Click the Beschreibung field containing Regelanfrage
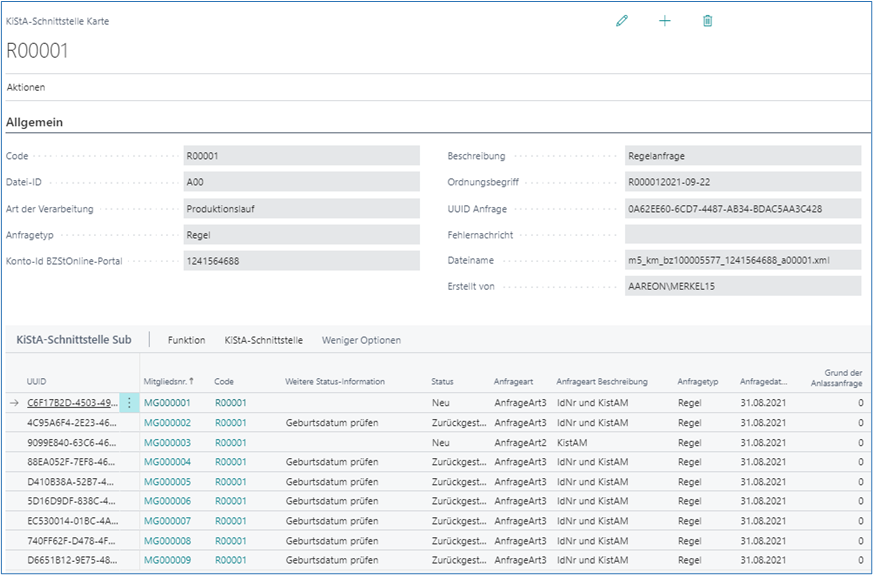Image resolution: width=873 pixels, height=575 pixels. (x=741, y=156)
